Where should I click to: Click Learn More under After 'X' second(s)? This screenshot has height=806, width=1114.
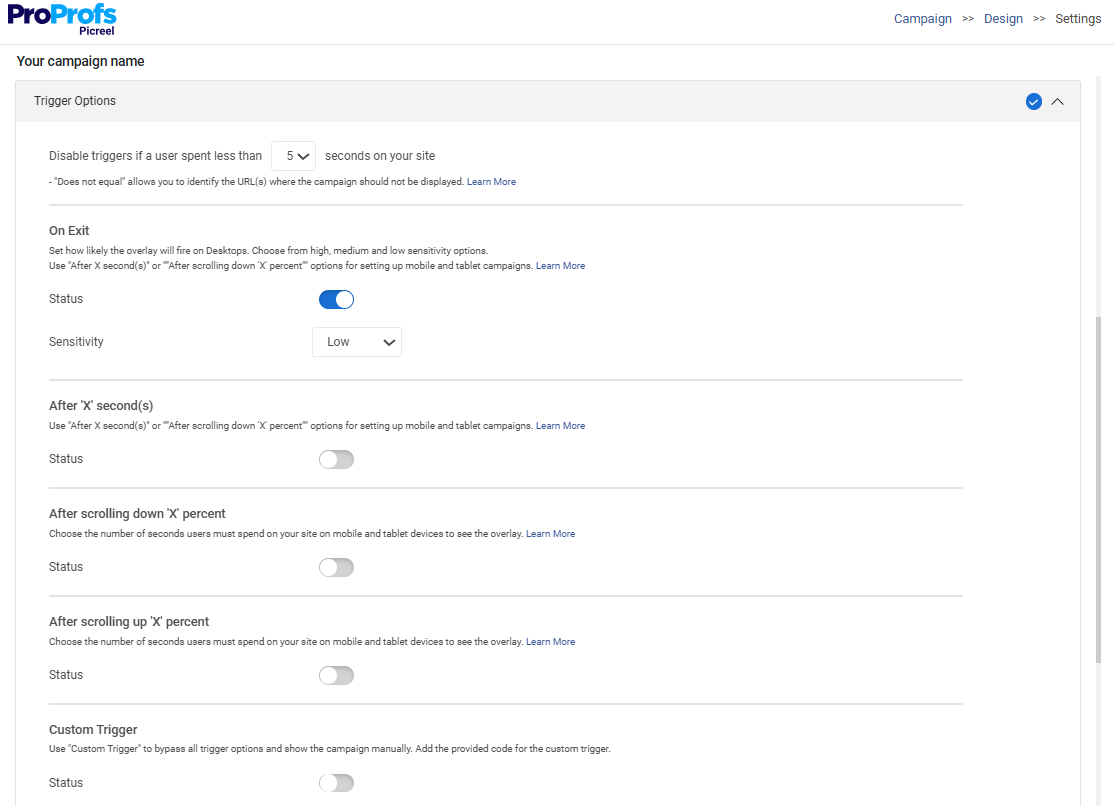point(560,425)
